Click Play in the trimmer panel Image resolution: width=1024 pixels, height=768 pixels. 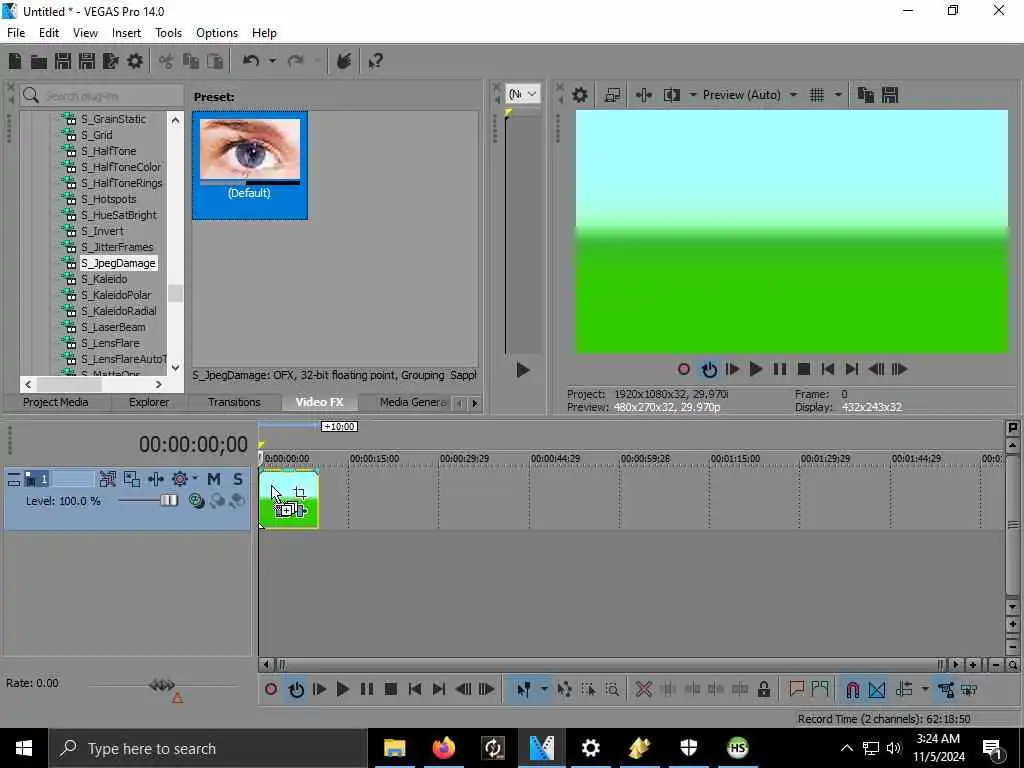point(522,370)
